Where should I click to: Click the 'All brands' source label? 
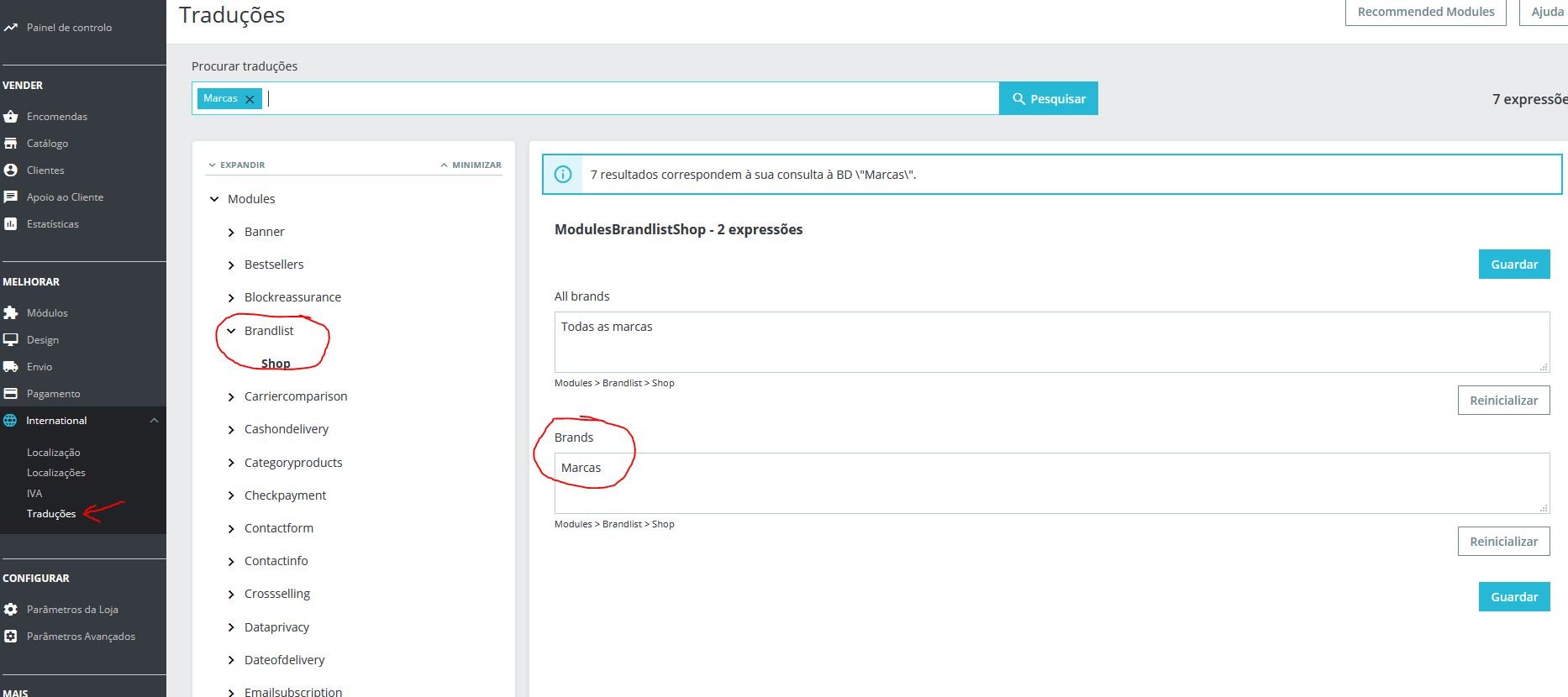pos(581,296)
